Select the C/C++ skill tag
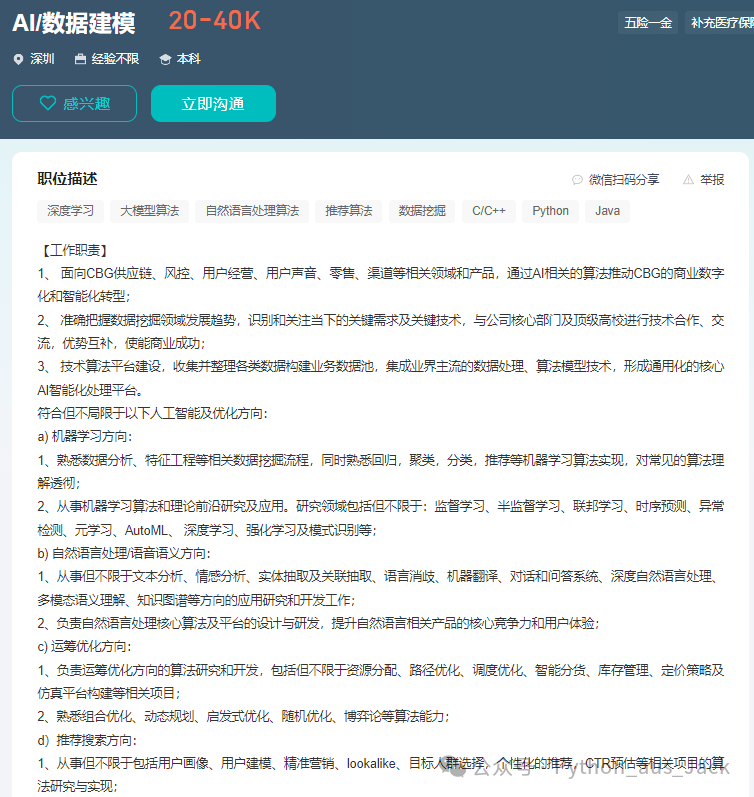The height and width of the screenshot is (797, 754). pyautogui.click(x=489, y=211)
